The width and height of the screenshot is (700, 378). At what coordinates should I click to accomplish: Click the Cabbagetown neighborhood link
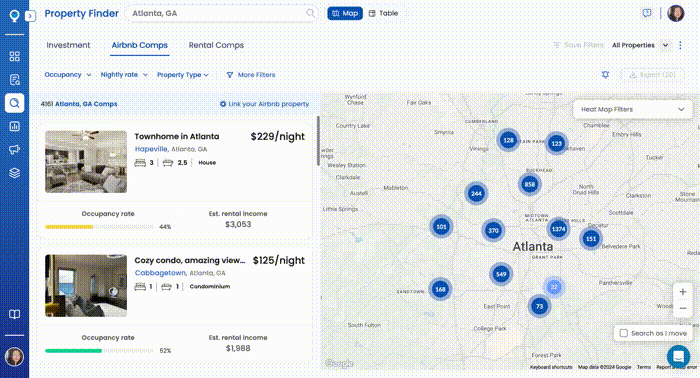pos(160,273)
